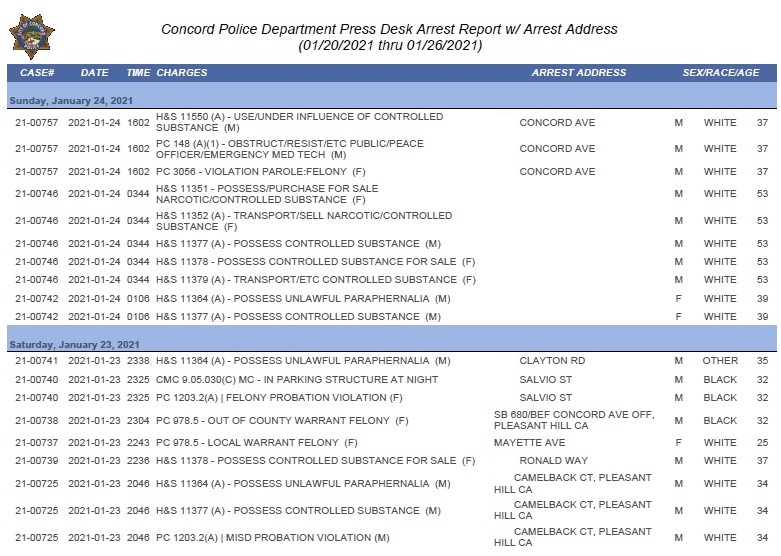Click the MISD PROBATION VIOLATION charge row

tap(390, 538)
